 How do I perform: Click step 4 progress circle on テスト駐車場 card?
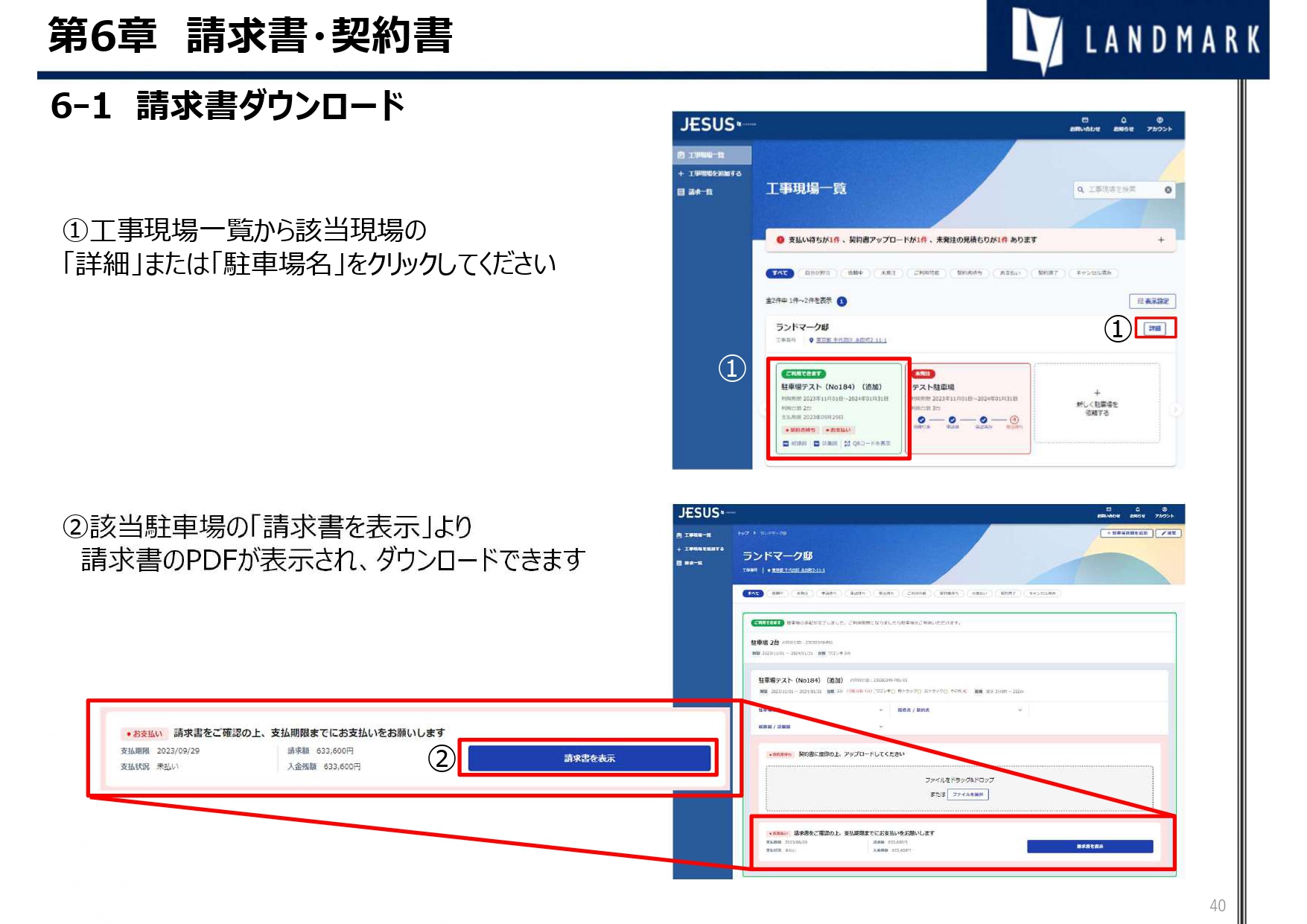click(x=1014, y=420)
